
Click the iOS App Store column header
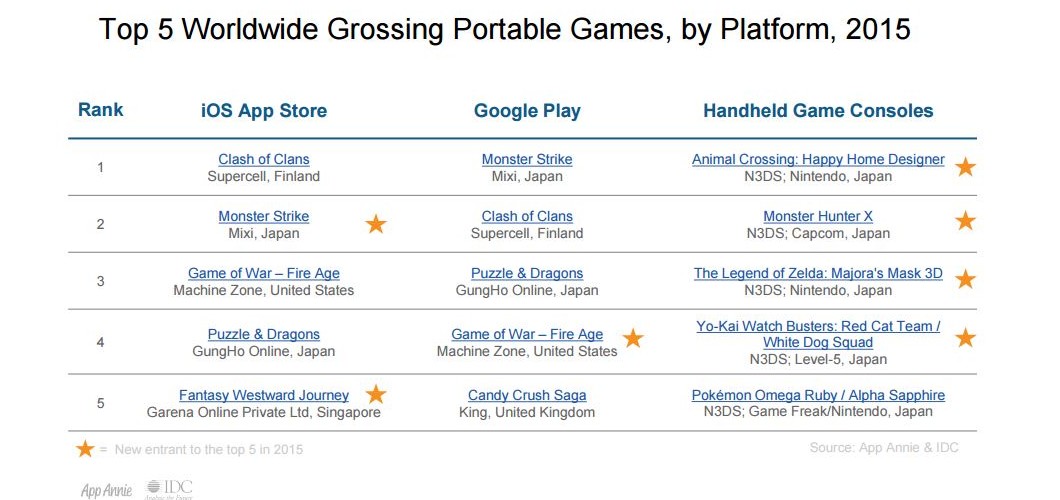click(264, 111)
